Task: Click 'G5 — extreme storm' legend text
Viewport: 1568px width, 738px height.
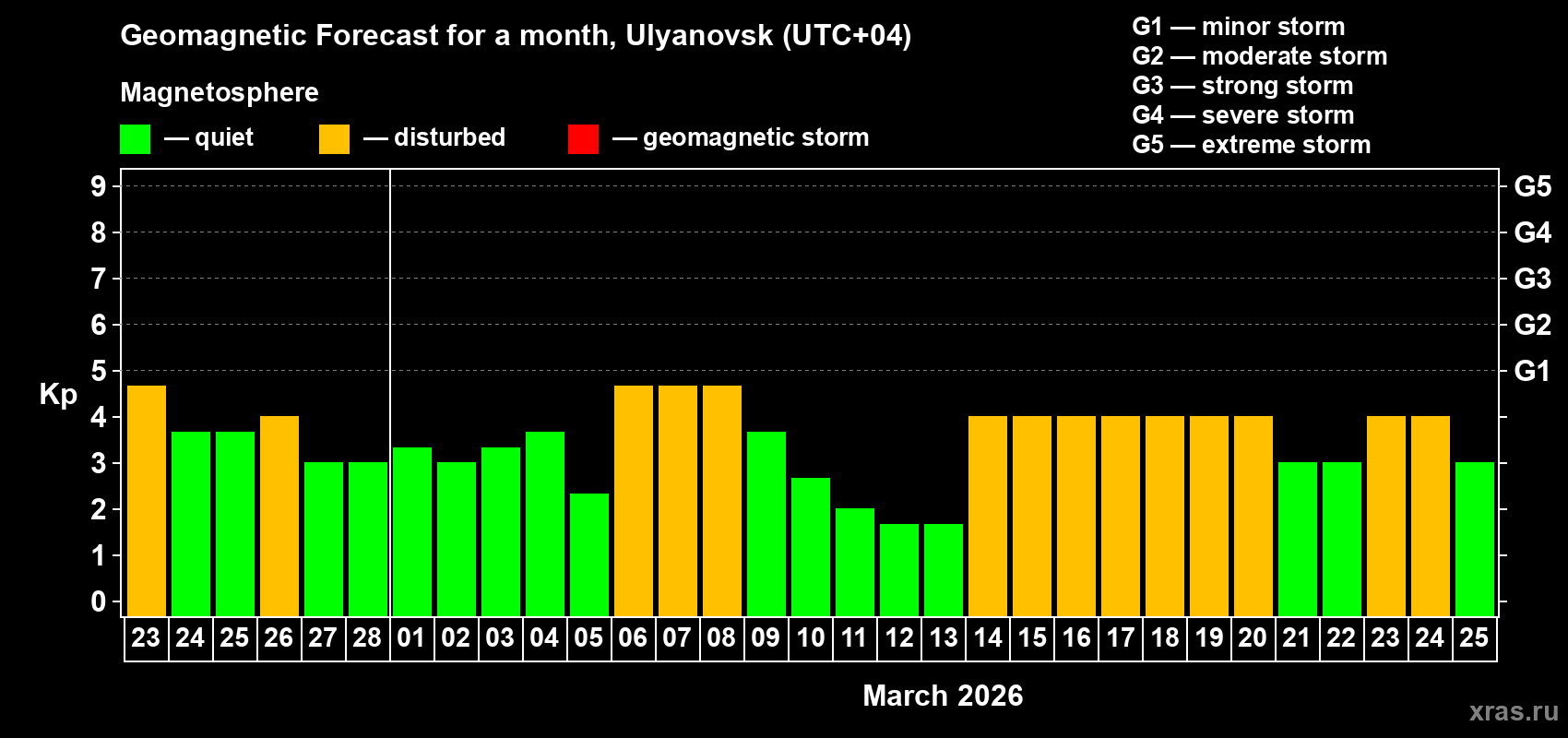Action: pos(1251,145)
